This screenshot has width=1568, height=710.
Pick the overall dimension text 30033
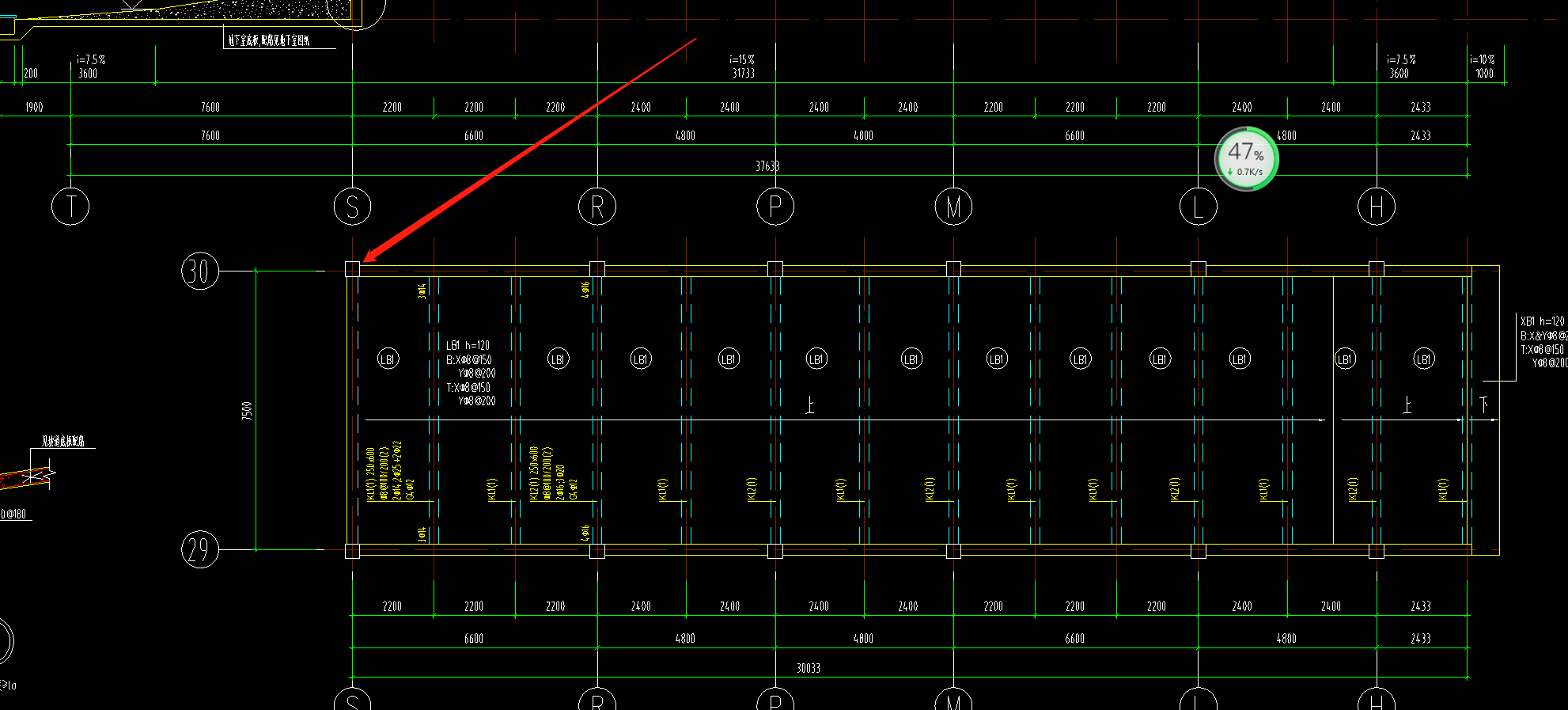click(809, 668)
